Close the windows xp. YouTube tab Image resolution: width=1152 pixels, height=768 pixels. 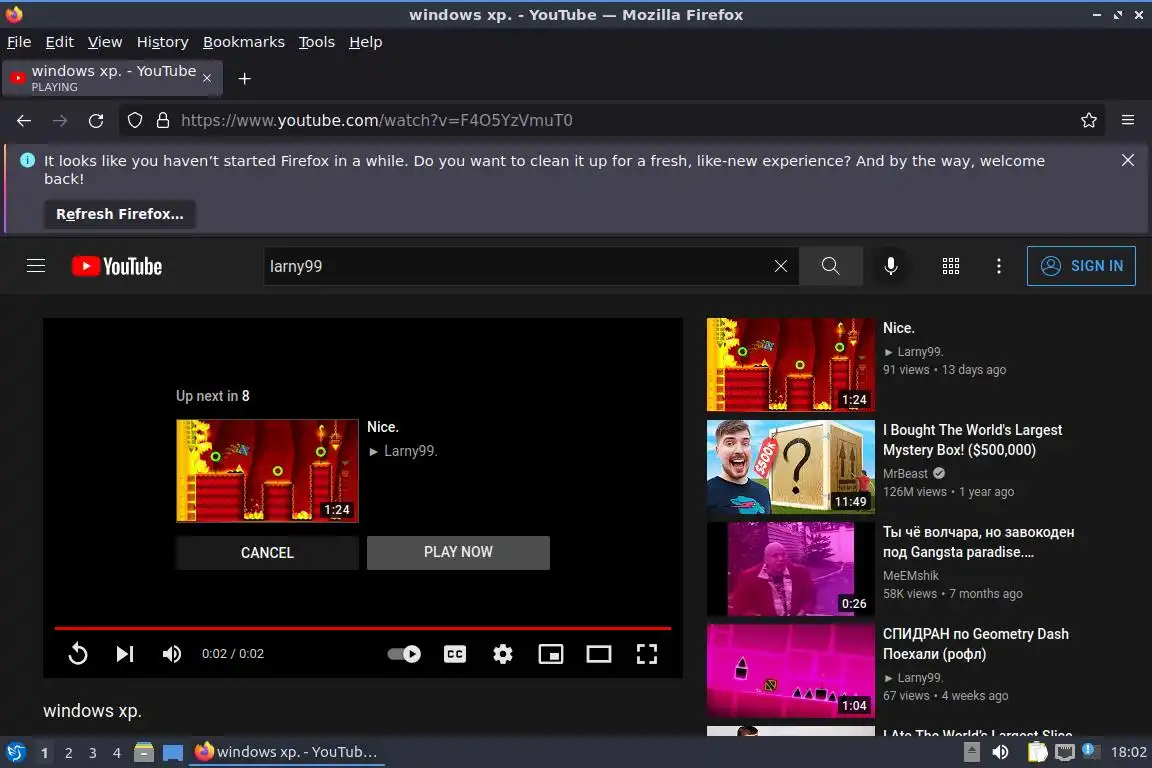(x=207, y=78)
